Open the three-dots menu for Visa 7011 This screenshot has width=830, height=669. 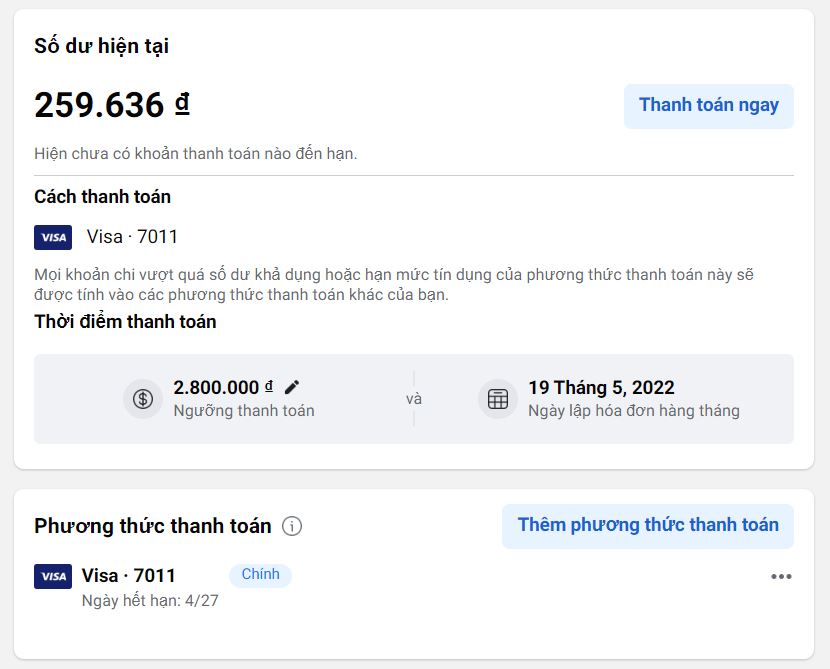781,576
